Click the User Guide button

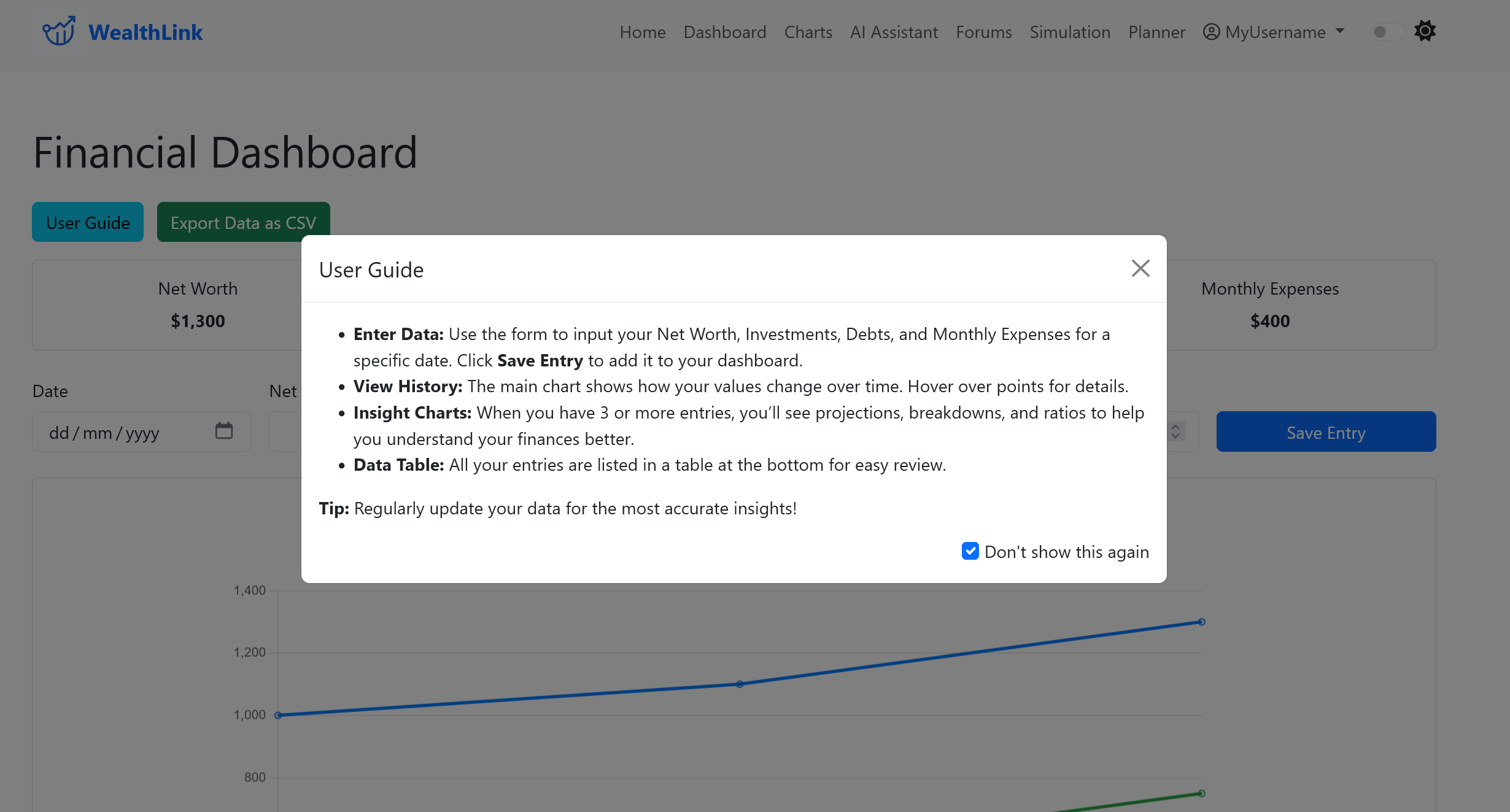88,222
